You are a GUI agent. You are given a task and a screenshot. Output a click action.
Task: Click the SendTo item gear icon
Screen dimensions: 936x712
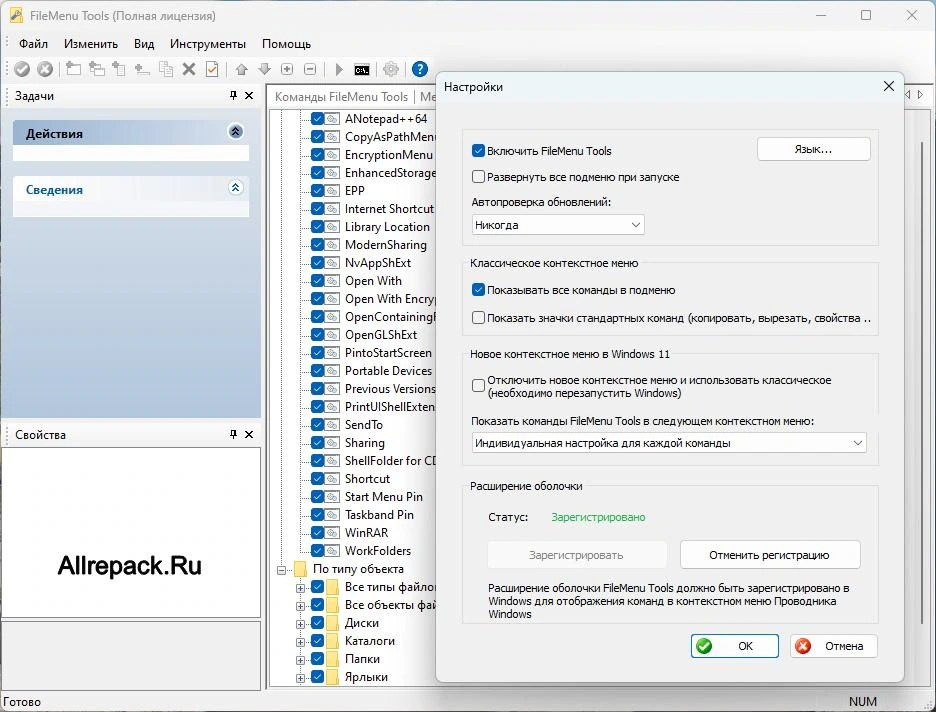[332, 424]
